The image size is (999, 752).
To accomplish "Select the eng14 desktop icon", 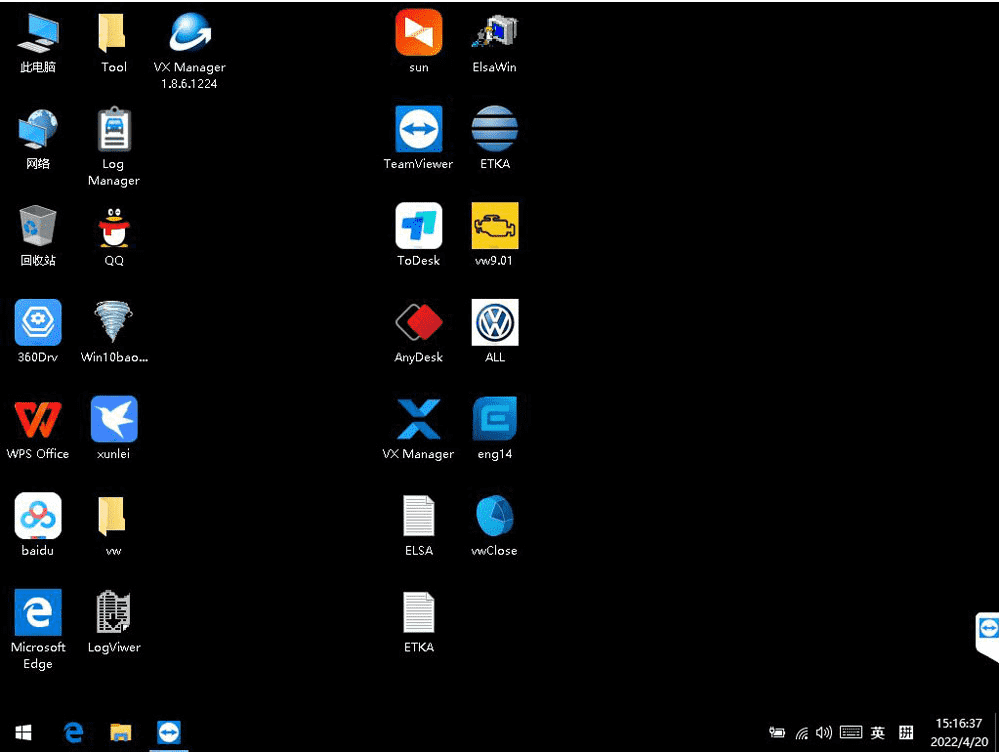I will [494, 419].
